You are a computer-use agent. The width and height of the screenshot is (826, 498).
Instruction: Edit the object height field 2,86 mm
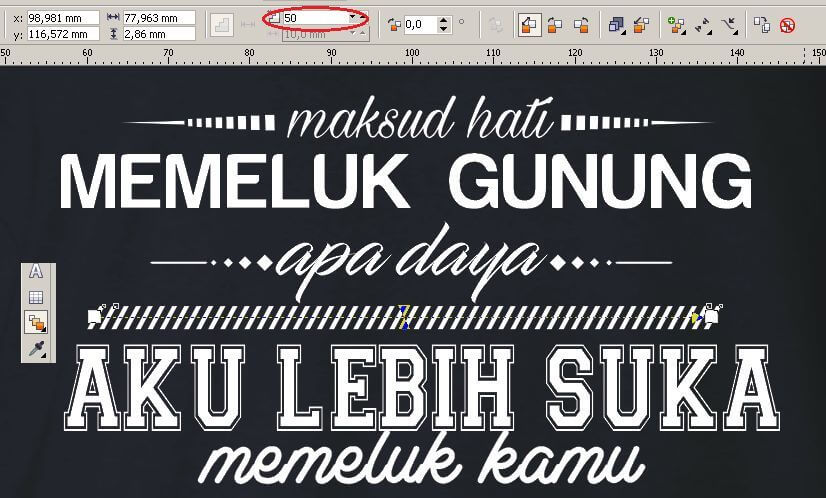click(x=159, y=34)
